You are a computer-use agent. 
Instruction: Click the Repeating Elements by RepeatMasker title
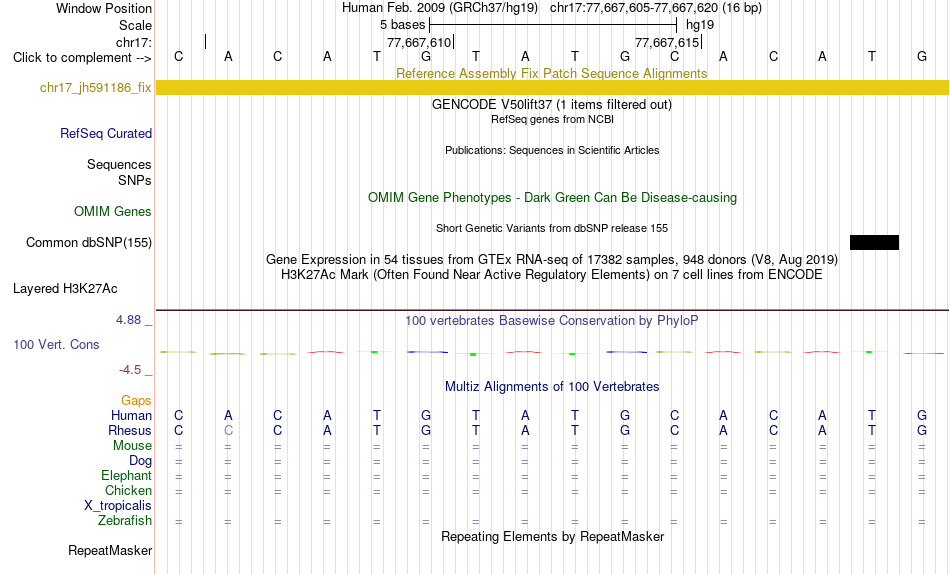[x=552, y=536]
